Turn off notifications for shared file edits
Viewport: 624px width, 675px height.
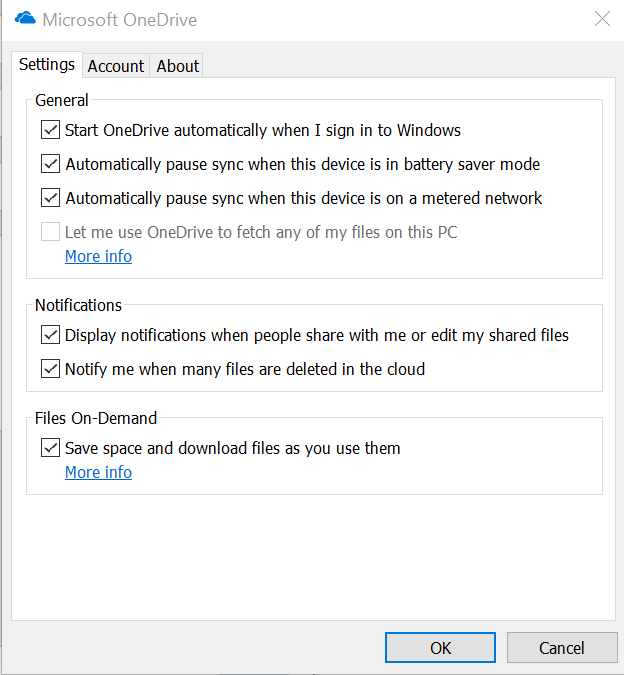pos(50,335)
